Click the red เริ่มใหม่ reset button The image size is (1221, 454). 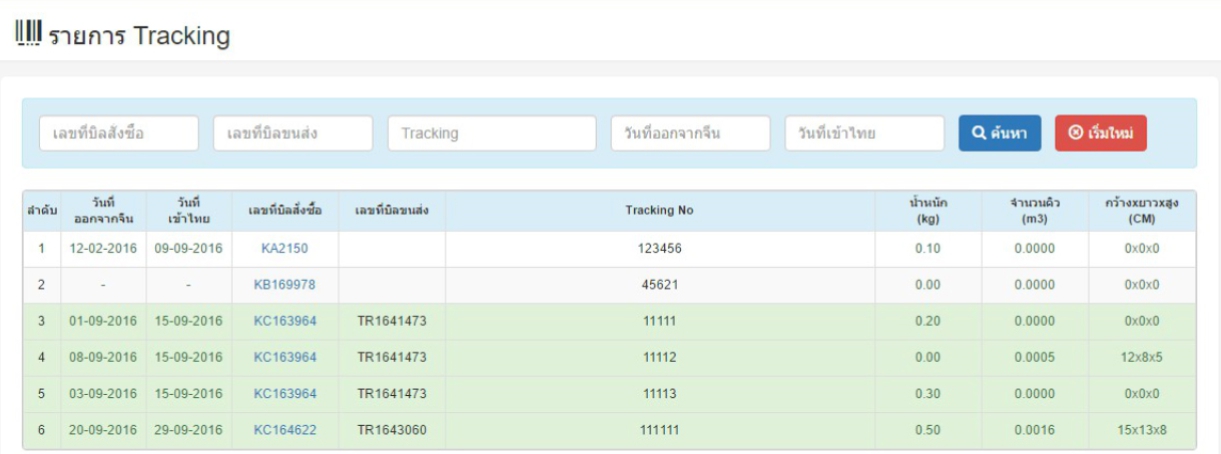click(x=1101, y=134)
